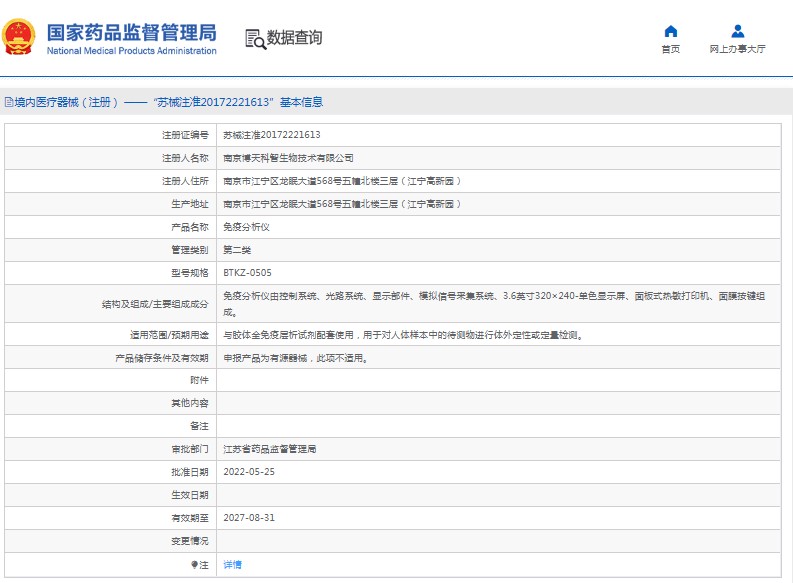Click the national emblem logo
Image resolution: width=793 pixels, height=583 pixels.
[x=19, y=37]
